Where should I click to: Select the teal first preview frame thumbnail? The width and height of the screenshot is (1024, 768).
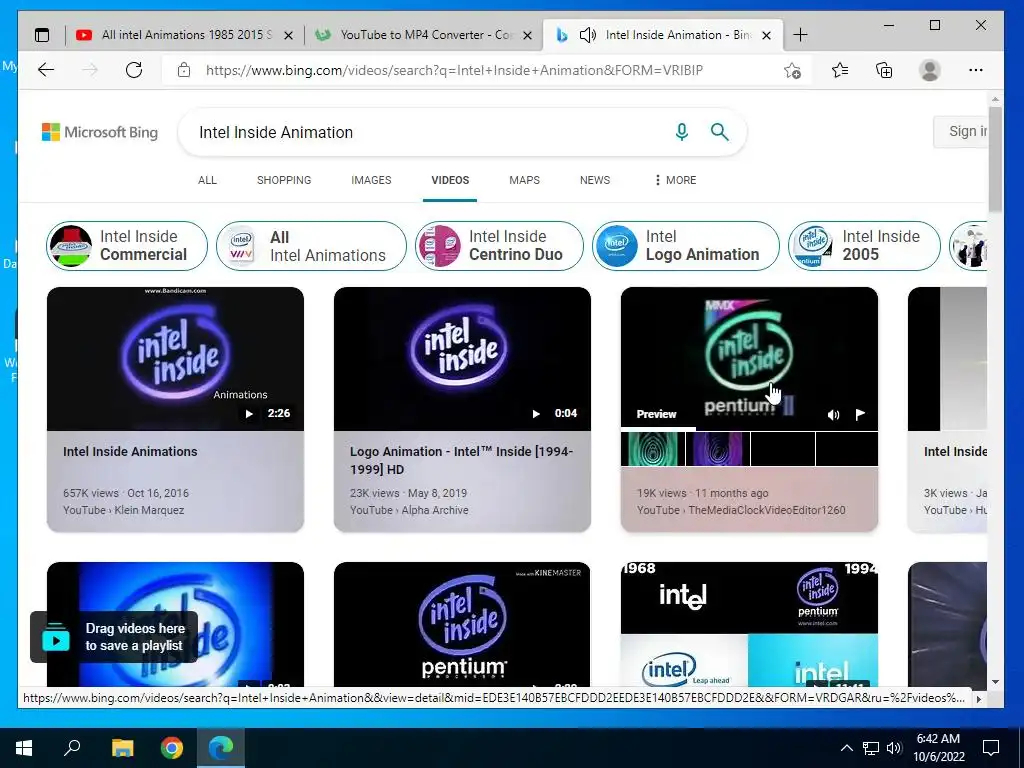click(x=652, y=449)
